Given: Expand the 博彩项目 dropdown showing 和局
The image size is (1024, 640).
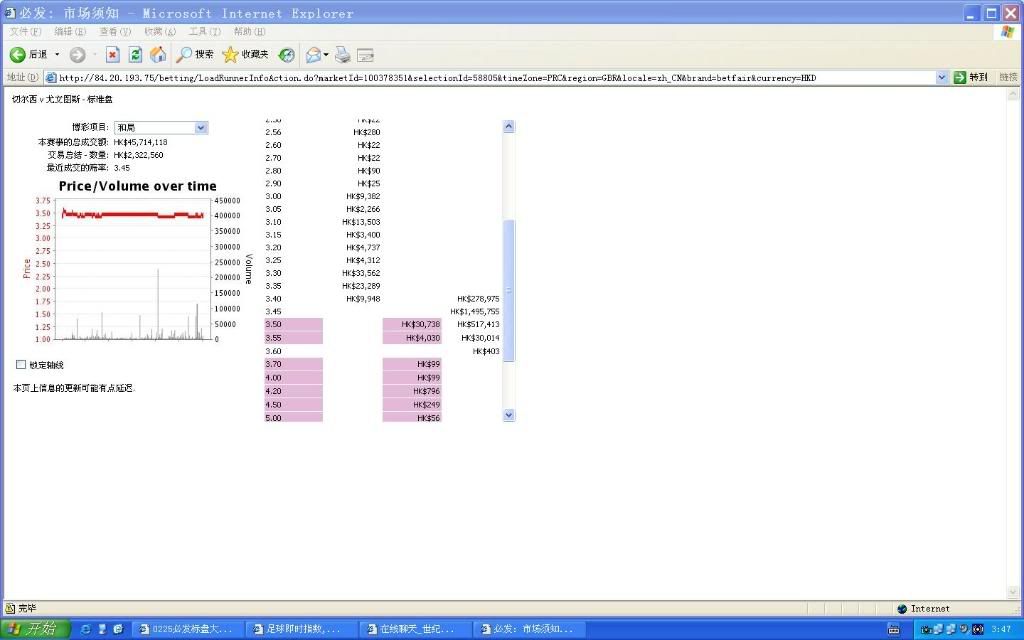Looking at the screenshot, I should click(201, 128).
